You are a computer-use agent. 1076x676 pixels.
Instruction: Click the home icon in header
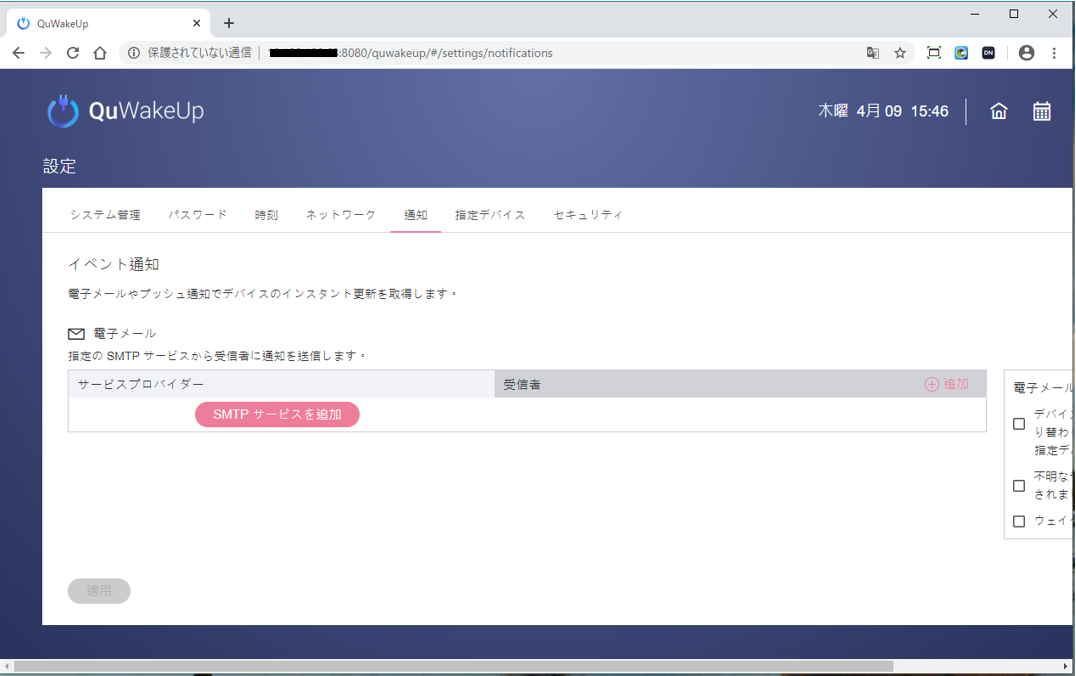click(x=998, y=111)
